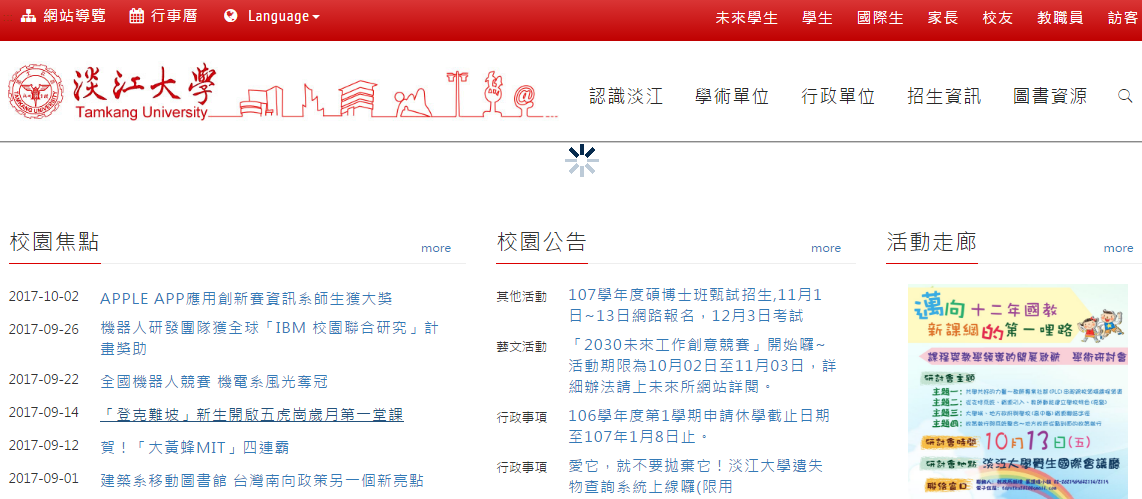Select the 未來學生 audience menu
Image resolution: width=1142 pixels, height=499 pixels.
tap(747, 18)
